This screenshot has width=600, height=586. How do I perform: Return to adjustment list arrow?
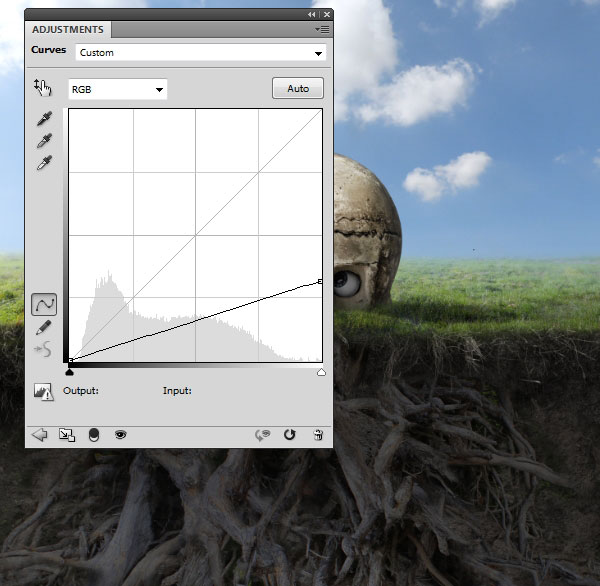(x=39, y=435)
